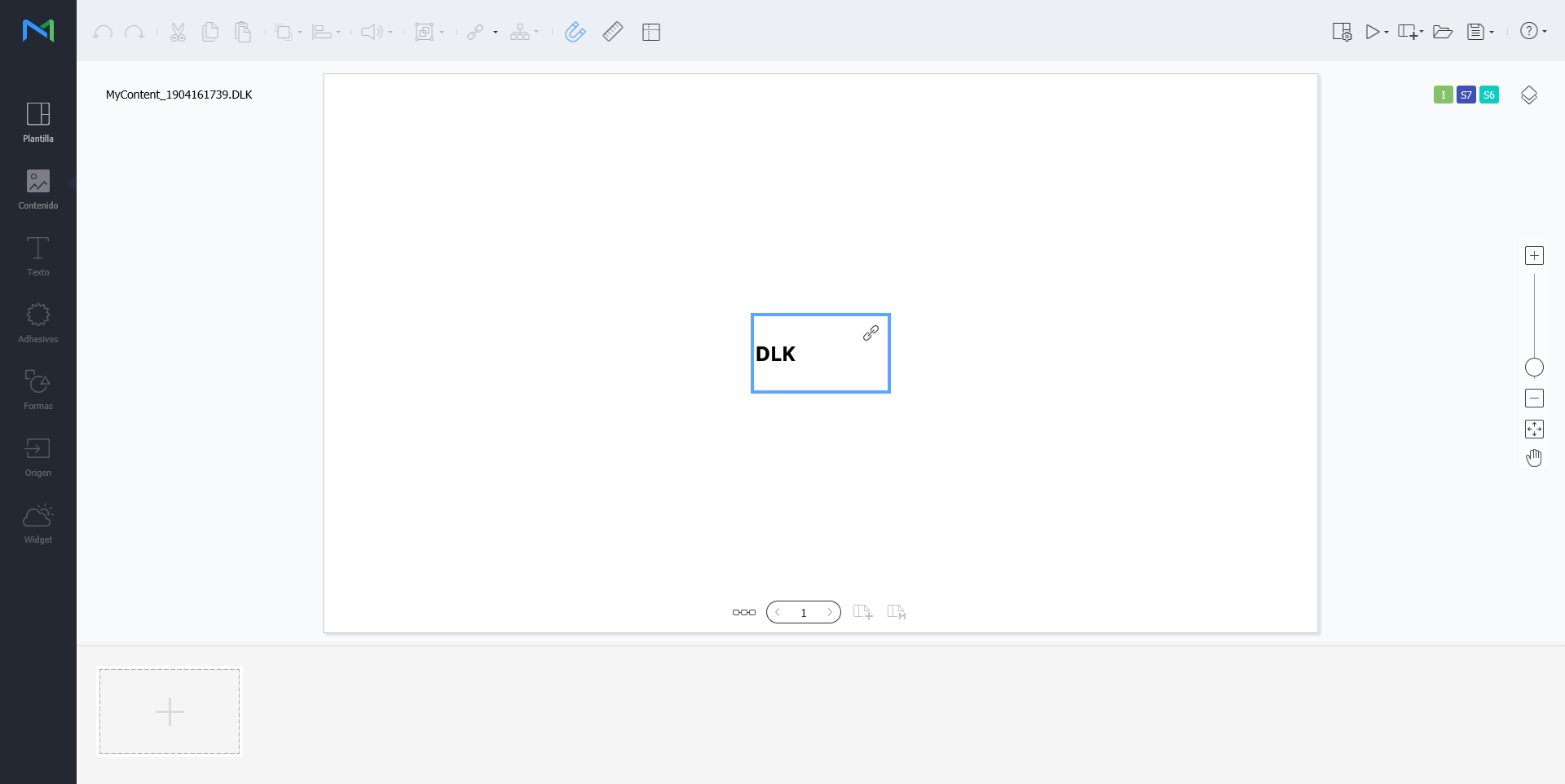Open the Origen source panel

click(38, 456)
